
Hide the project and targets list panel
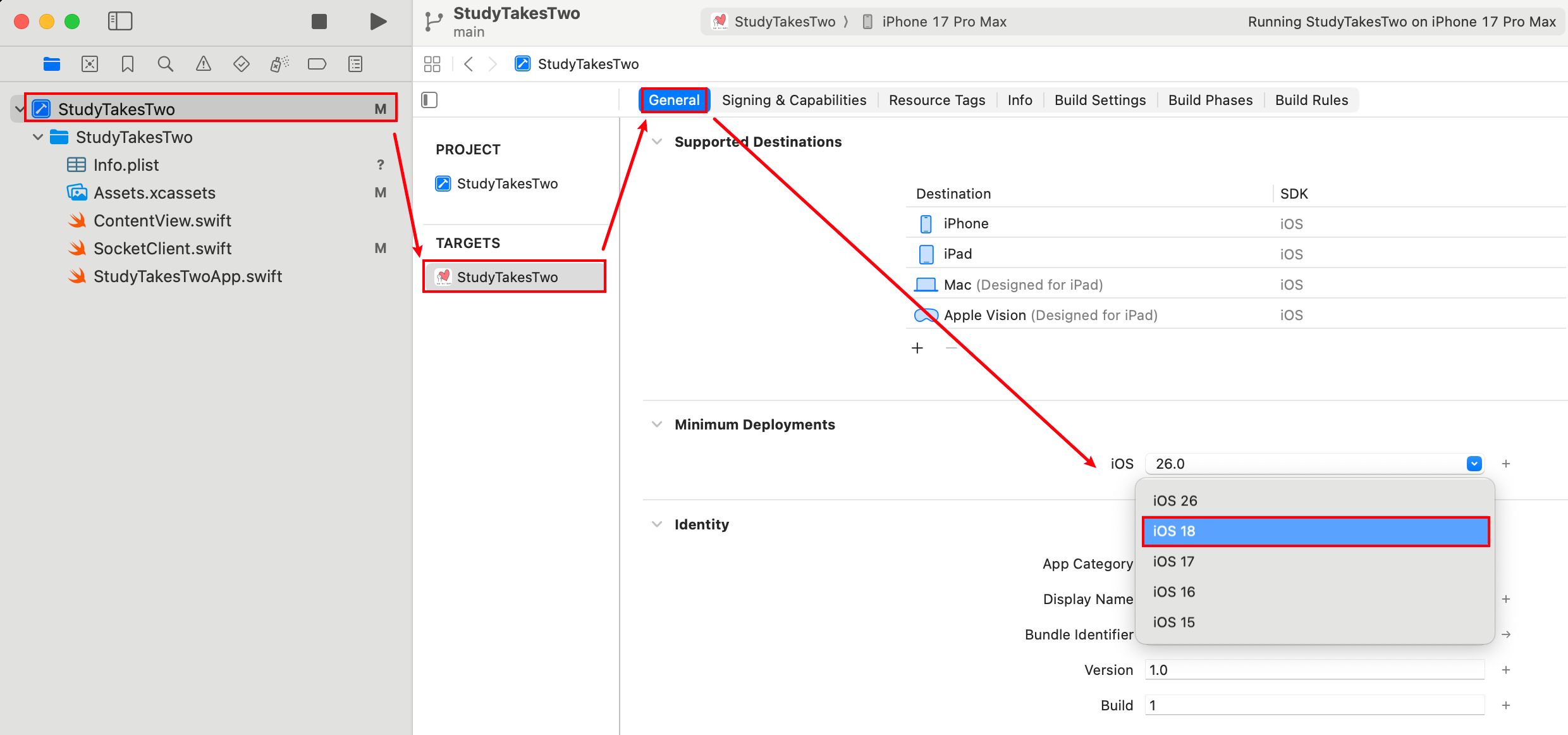tap(429, 100)
